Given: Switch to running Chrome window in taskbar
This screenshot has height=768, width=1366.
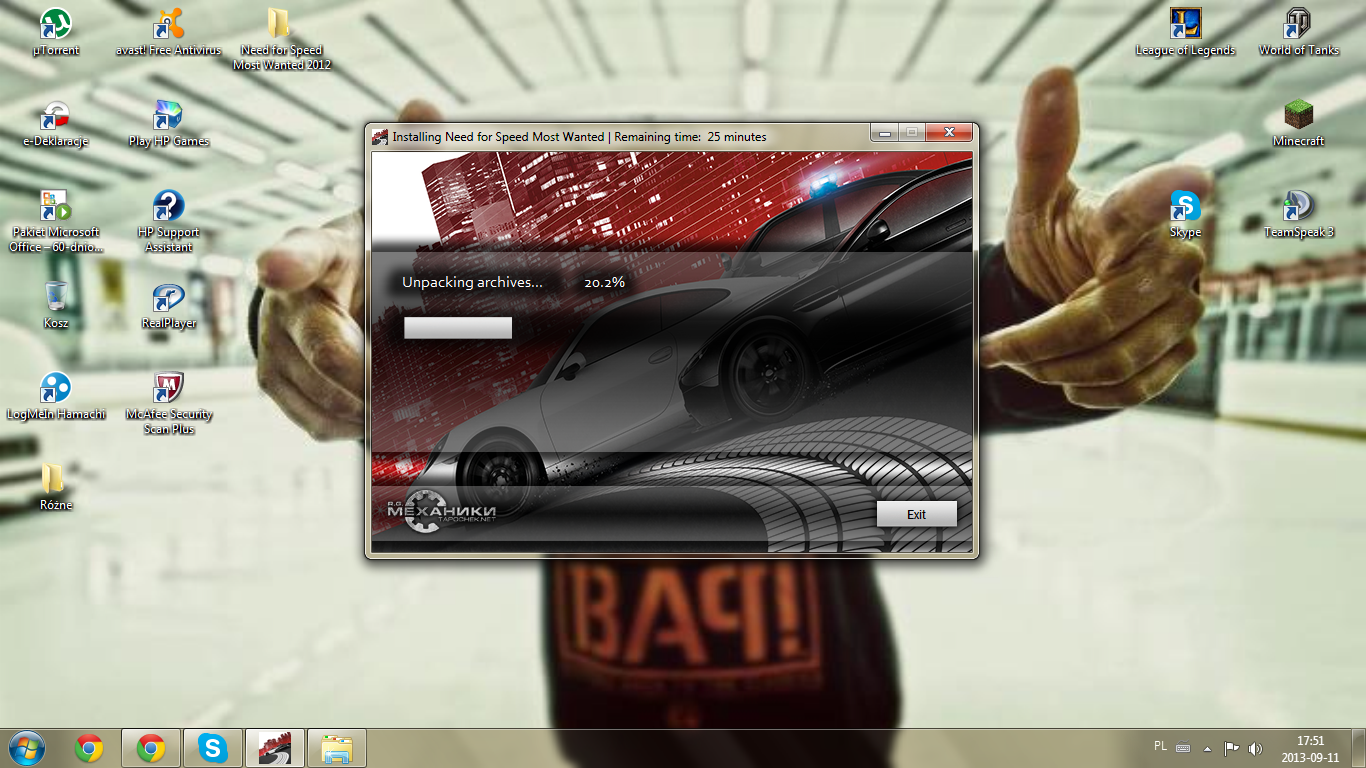Looking at the screenshot, I should 151,748.
